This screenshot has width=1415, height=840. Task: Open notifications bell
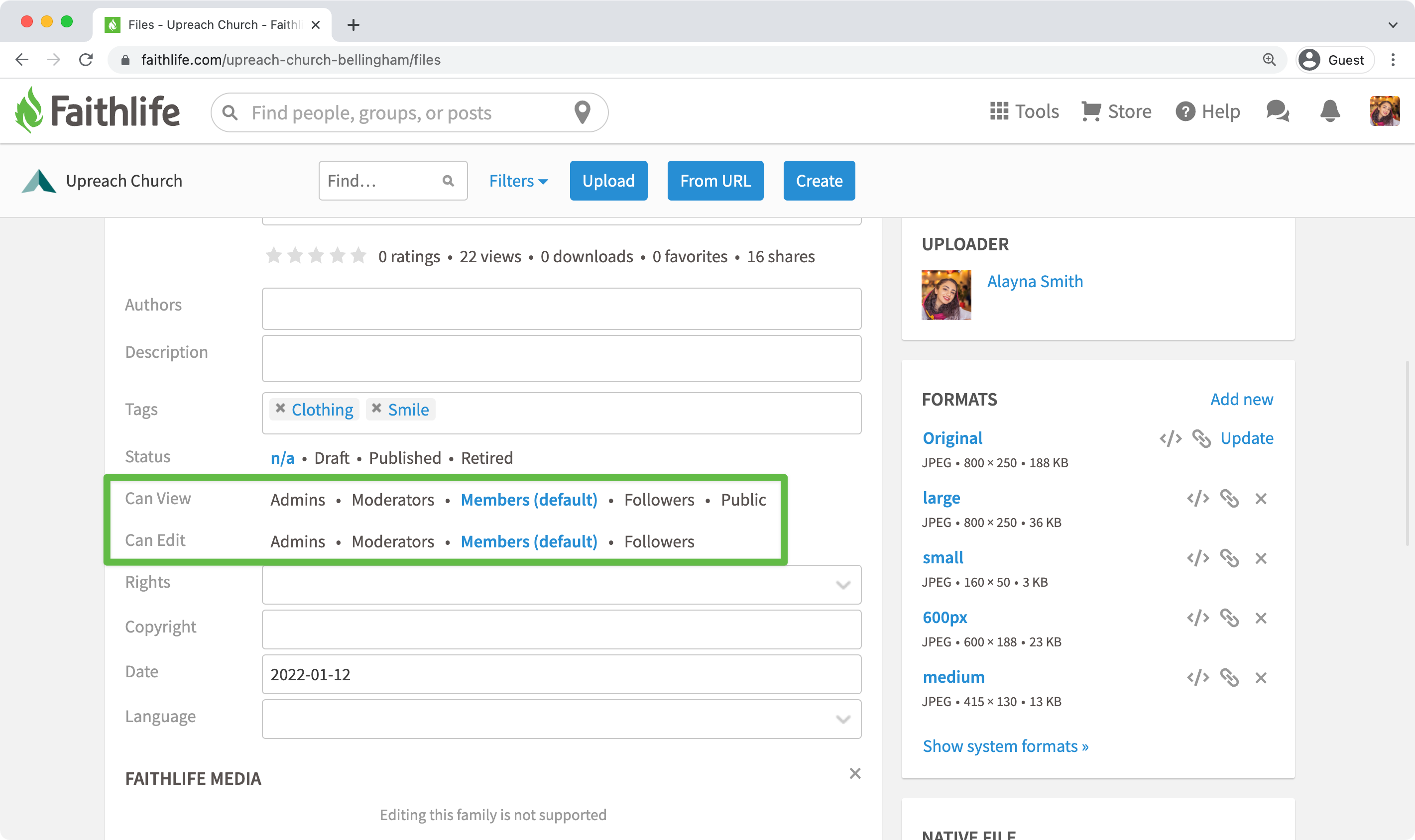[x=1329, y=111]
